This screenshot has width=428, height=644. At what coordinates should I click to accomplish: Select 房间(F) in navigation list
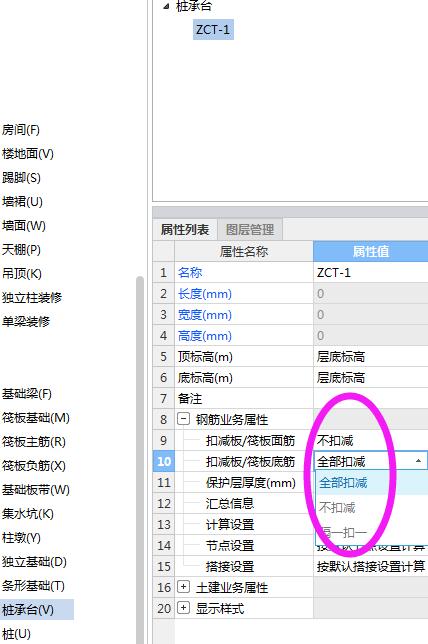pyautogui.click(x=21, y=130)
